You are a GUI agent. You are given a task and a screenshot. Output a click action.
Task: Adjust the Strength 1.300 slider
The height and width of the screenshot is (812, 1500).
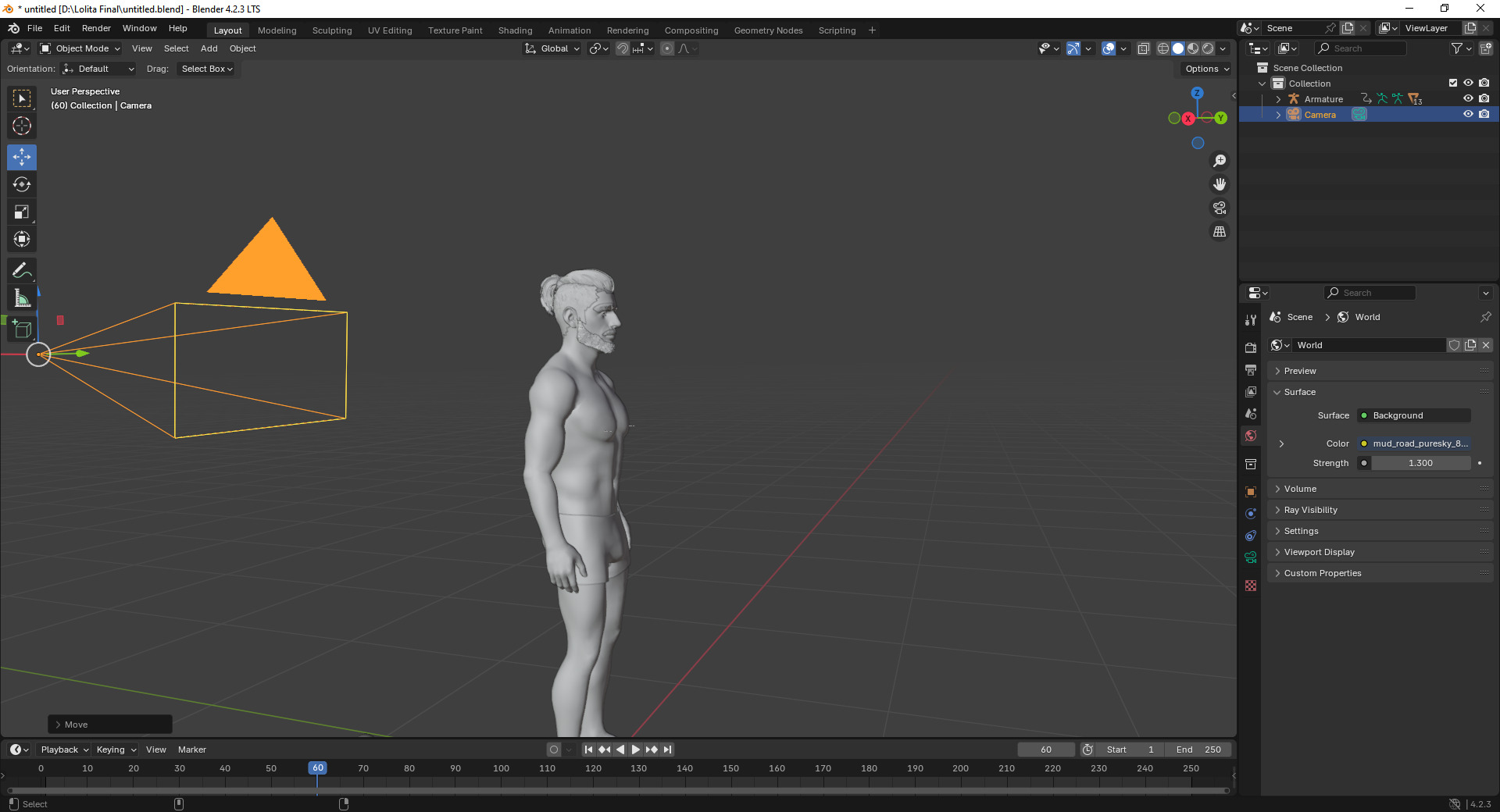coord(1421,463)
